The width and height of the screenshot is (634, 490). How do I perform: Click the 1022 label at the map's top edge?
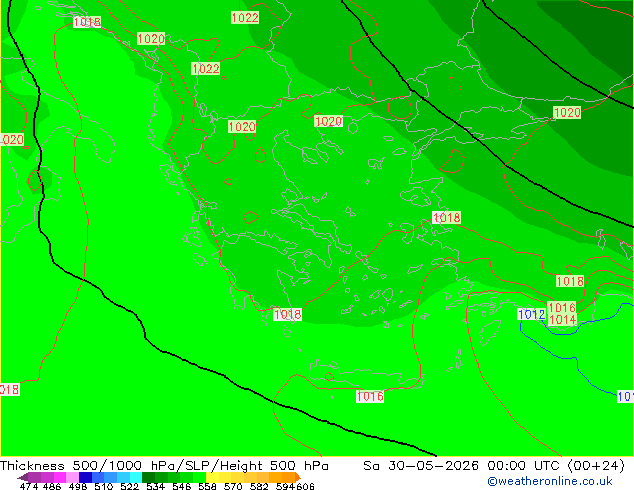245,17
